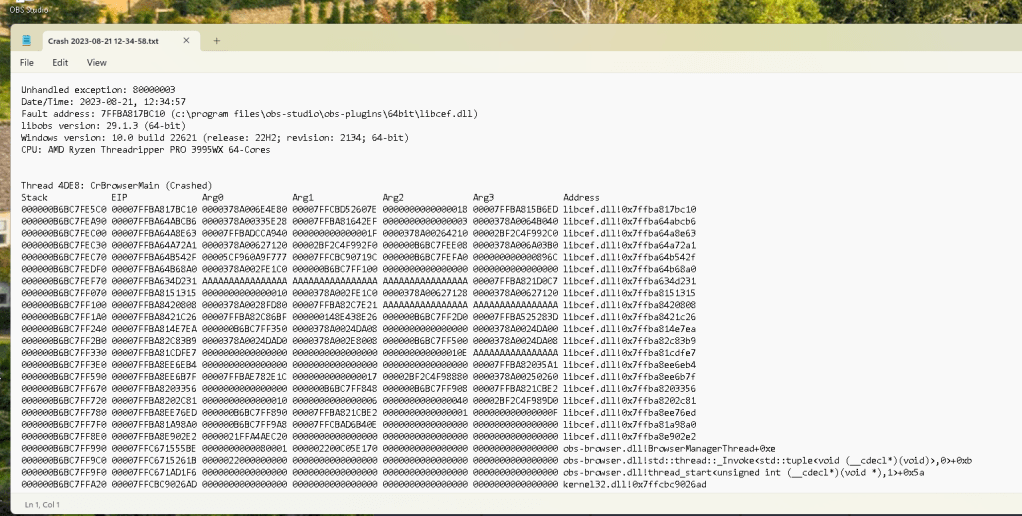Click the 'libcef.dll!0x7ffba82c83b9' address entry
1022x516 pixels.
(x=630, y=341)
